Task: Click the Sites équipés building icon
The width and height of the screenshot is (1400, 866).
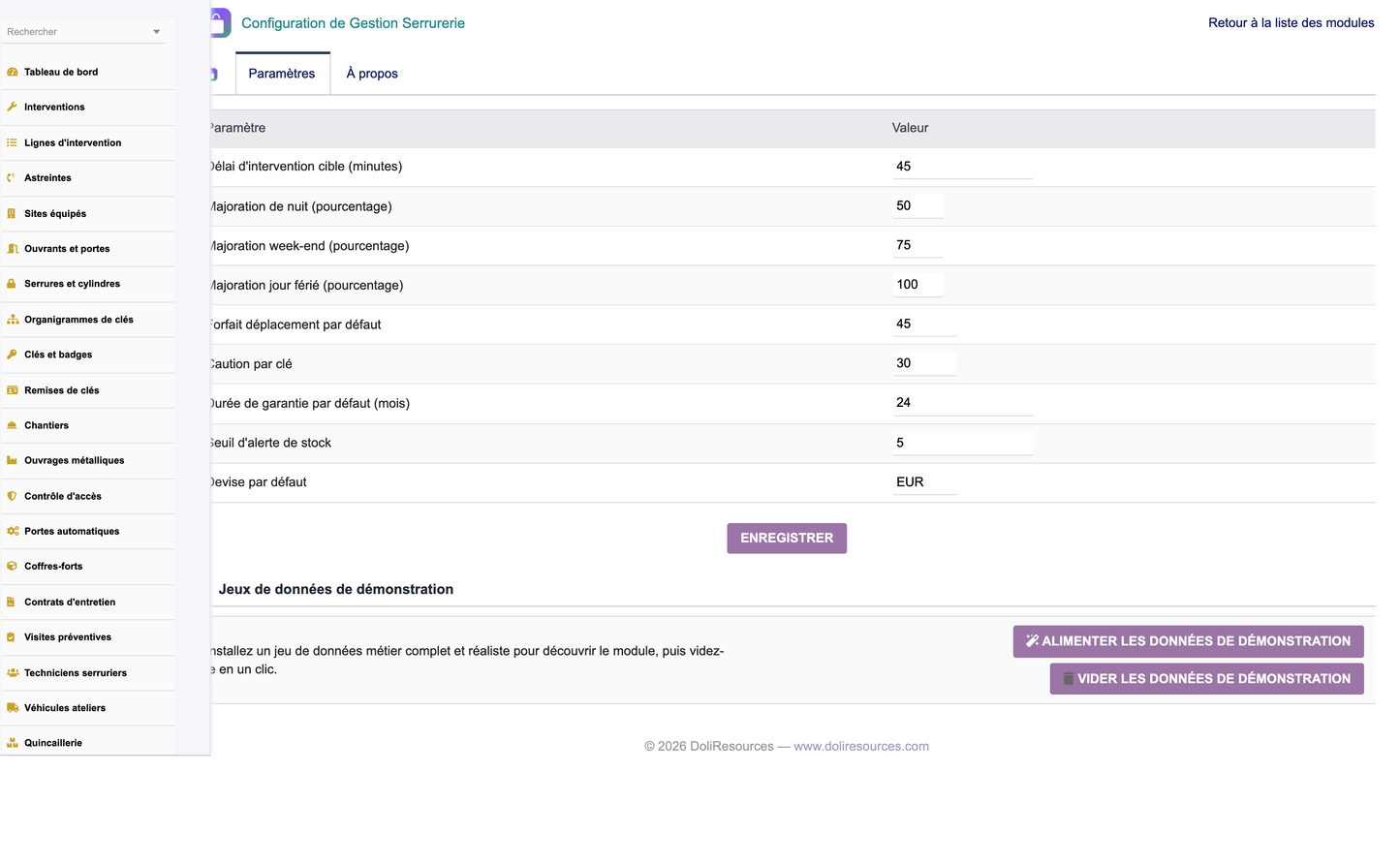Action: pyautogui.click(x=13, y=213)
